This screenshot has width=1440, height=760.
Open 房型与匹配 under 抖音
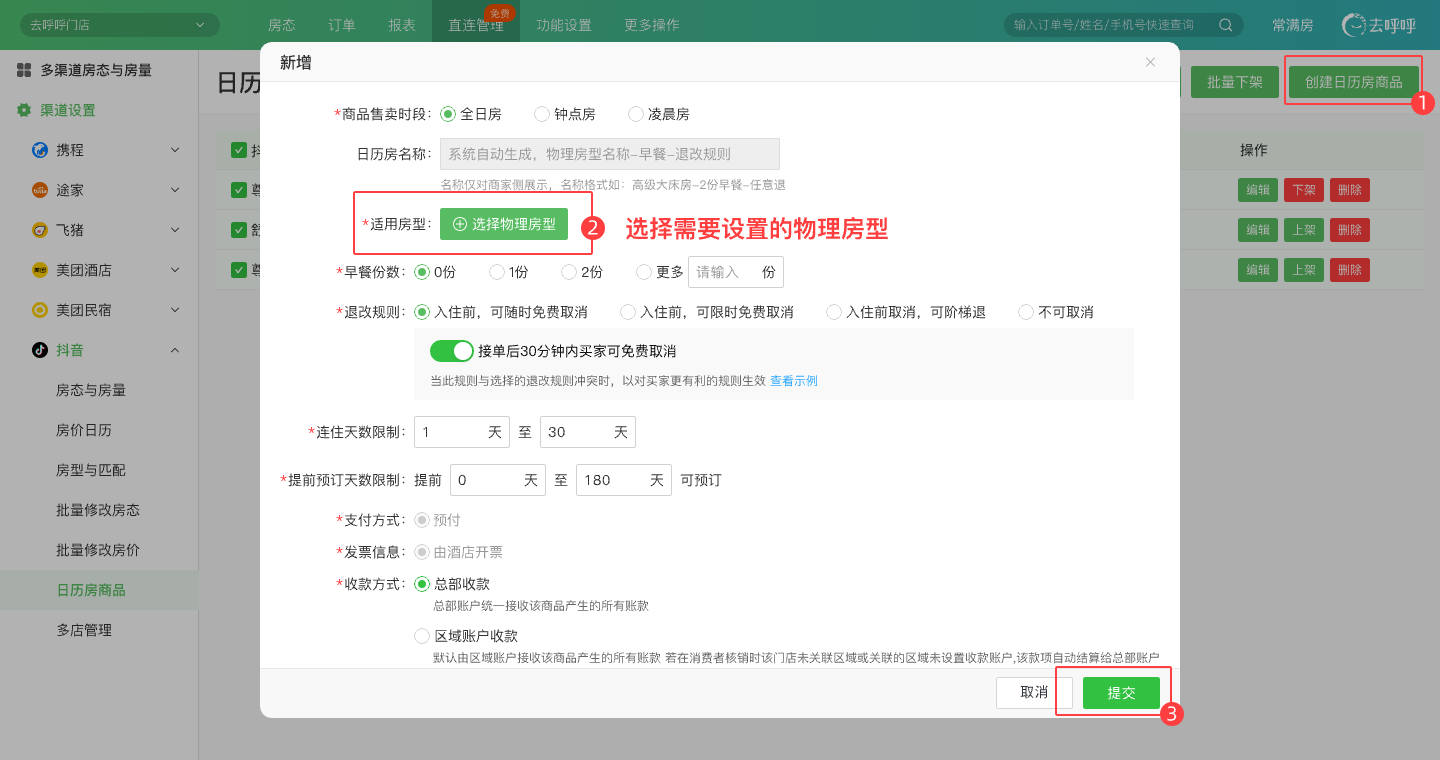pyautogui.click(x=91, y=470)
